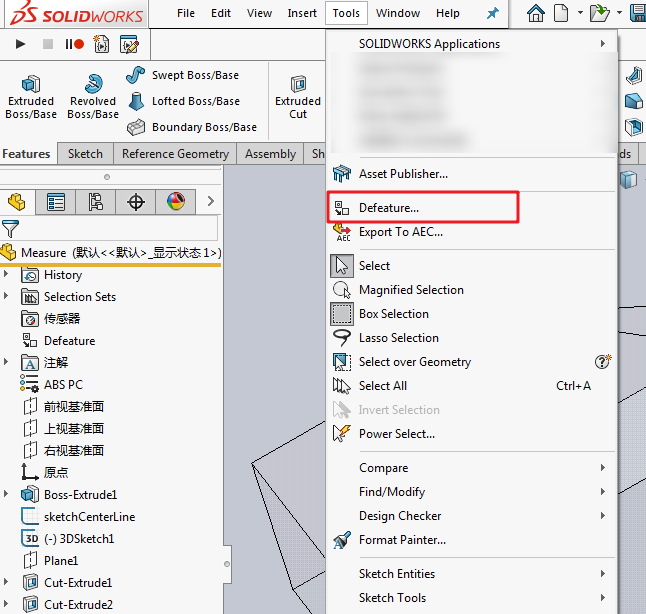Image resolution: width=646 pixels, height=614 pixels.
Task: Expand the Cut-Extrude2 feature
Action: coord(6,604)
